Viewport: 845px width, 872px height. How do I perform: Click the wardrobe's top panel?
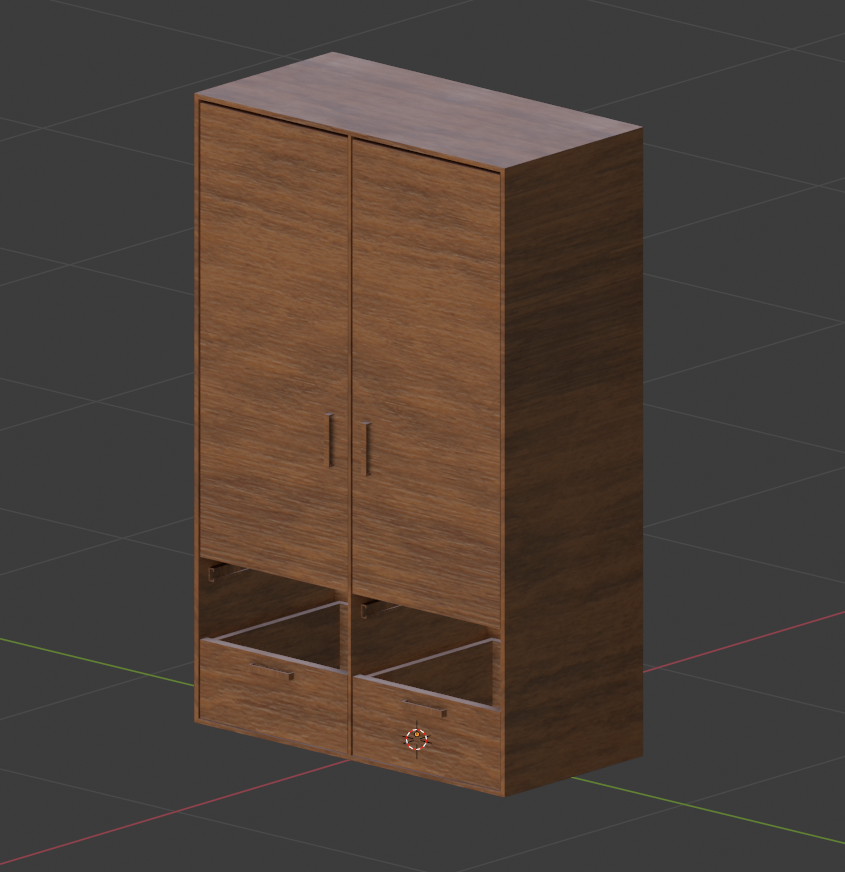coord(418,111)
